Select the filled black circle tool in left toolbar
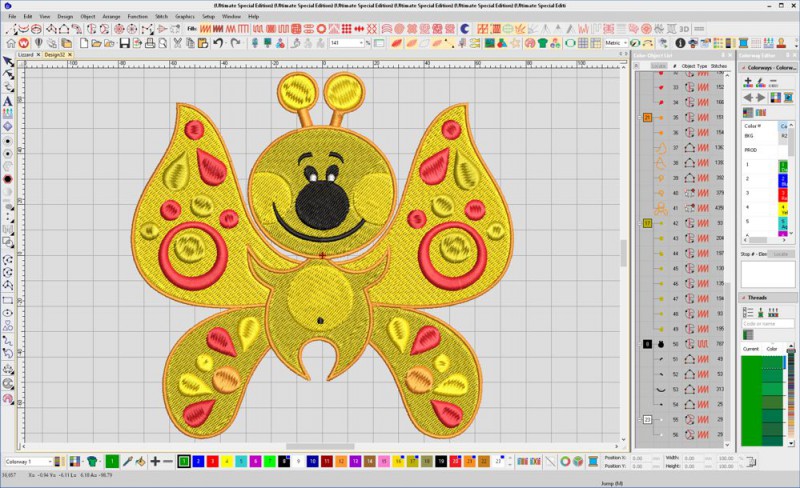 [x=8, y=179]
